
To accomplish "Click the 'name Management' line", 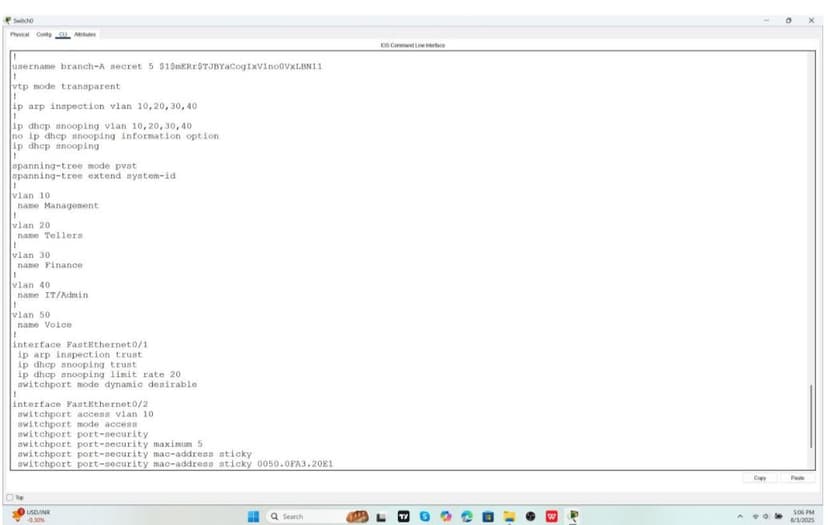I will point(58,205).
